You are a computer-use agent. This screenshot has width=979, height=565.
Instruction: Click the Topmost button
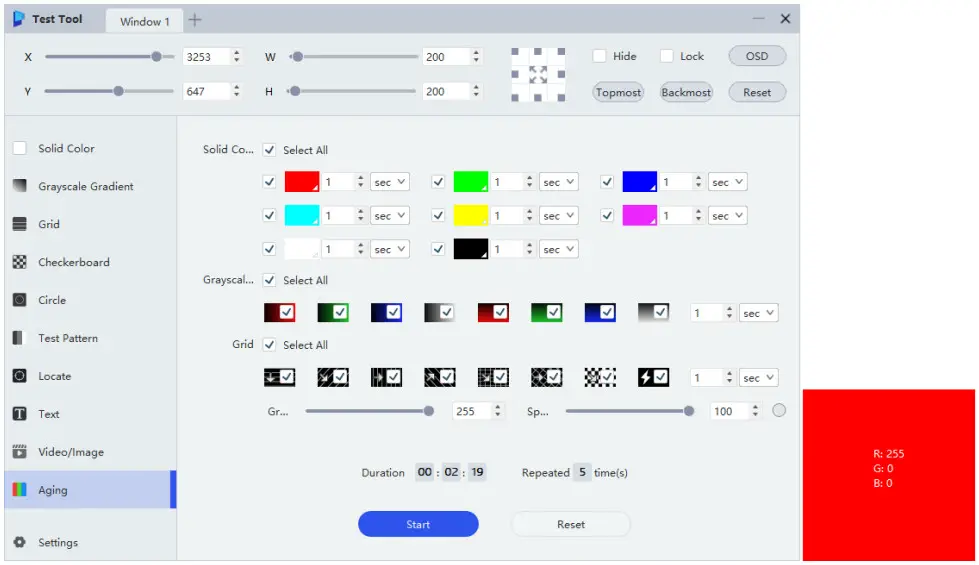point(618,92)
